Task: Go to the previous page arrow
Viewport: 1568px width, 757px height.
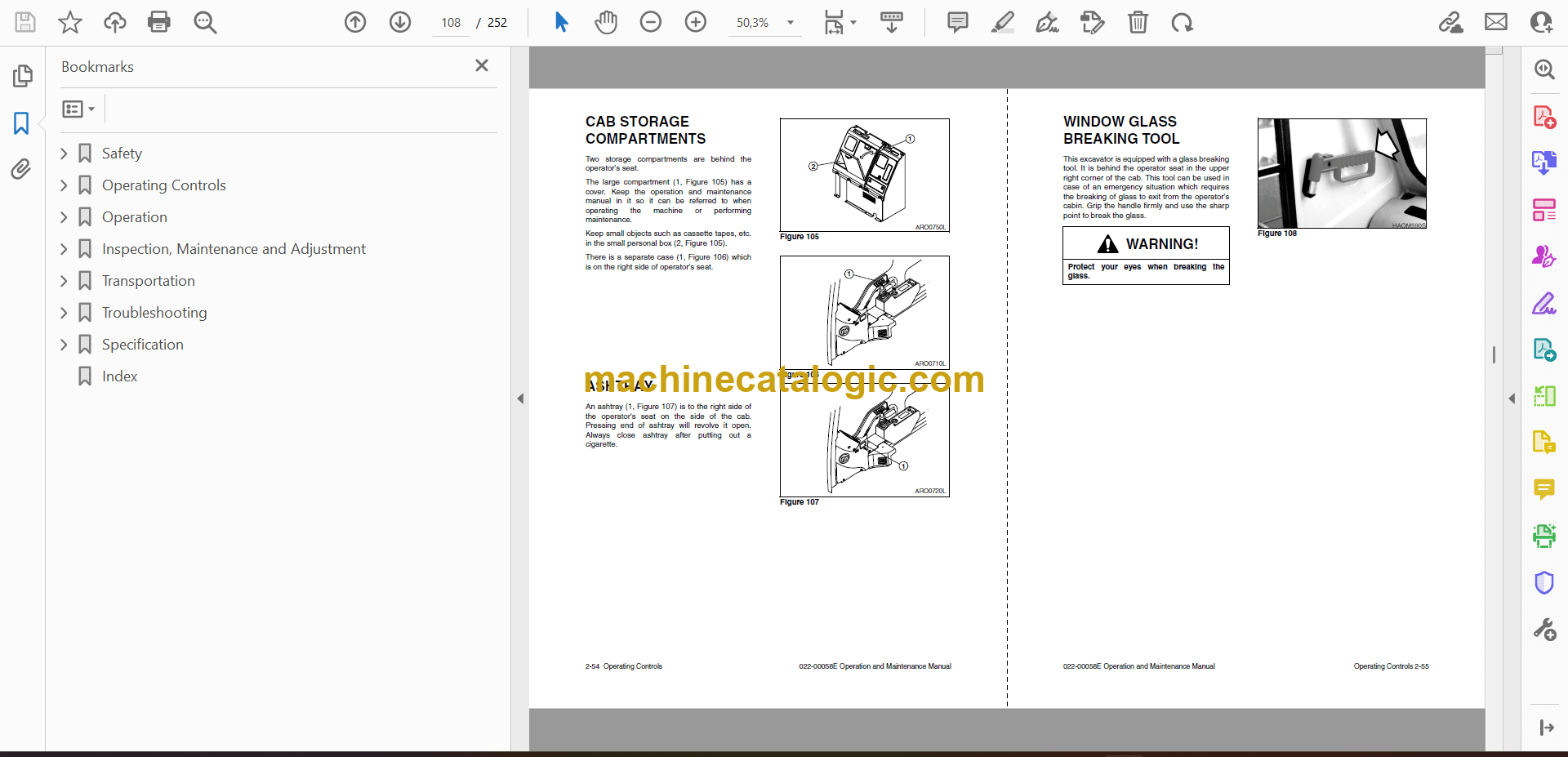Action: (355, 22)
